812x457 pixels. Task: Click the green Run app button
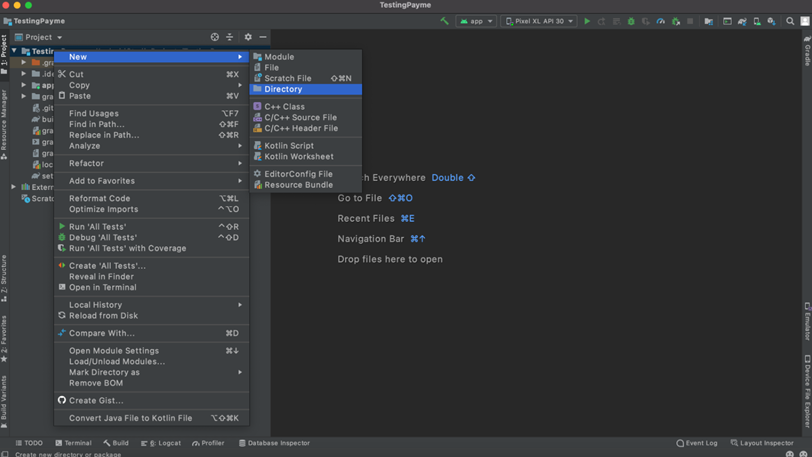point(587,21)
